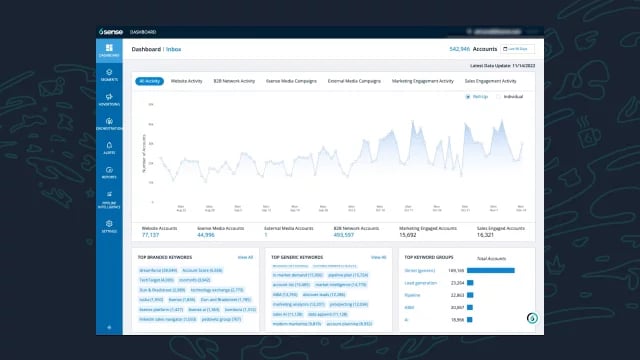Open the Settings gear in sidebar
Viewport: 640px width, 360px height.
coord(109,226)
